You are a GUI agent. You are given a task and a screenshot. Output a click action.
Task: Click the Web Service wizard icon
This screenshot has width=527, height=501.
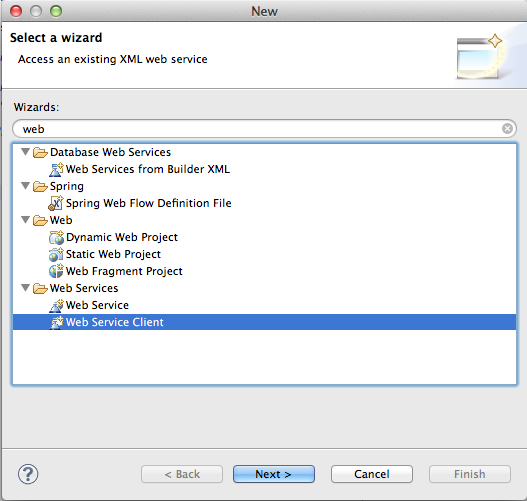coord(56,305)
